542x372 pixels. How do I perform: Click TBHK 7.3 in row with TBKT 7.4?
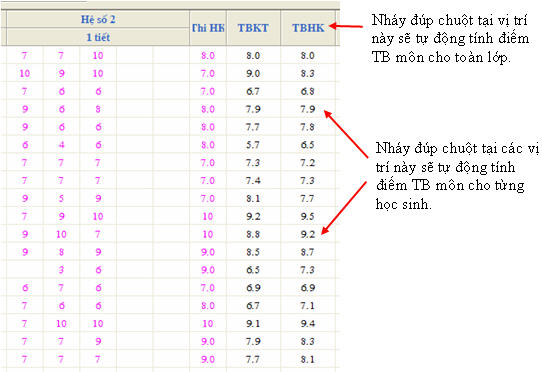(307, 180)
